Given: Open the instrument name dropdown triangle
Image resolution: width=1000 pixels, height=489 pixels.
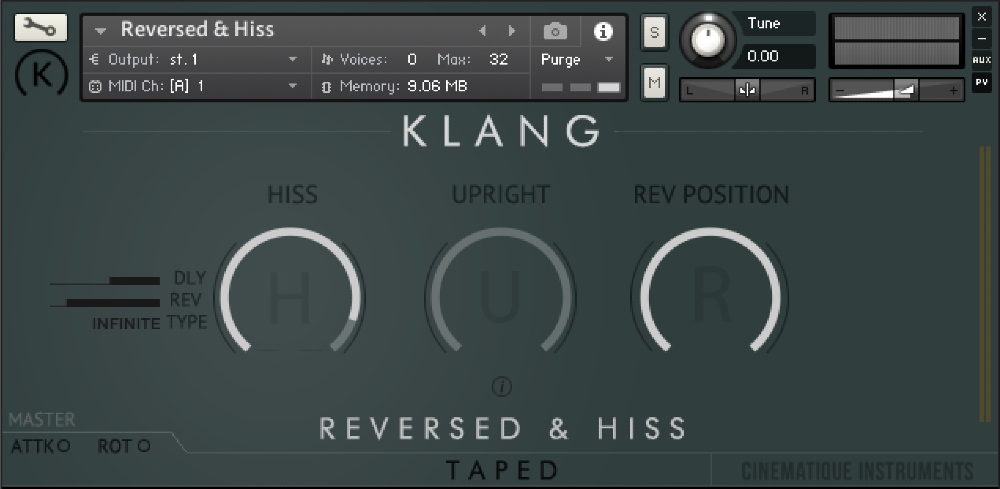Looking at the screenshot, I should 100,31.
